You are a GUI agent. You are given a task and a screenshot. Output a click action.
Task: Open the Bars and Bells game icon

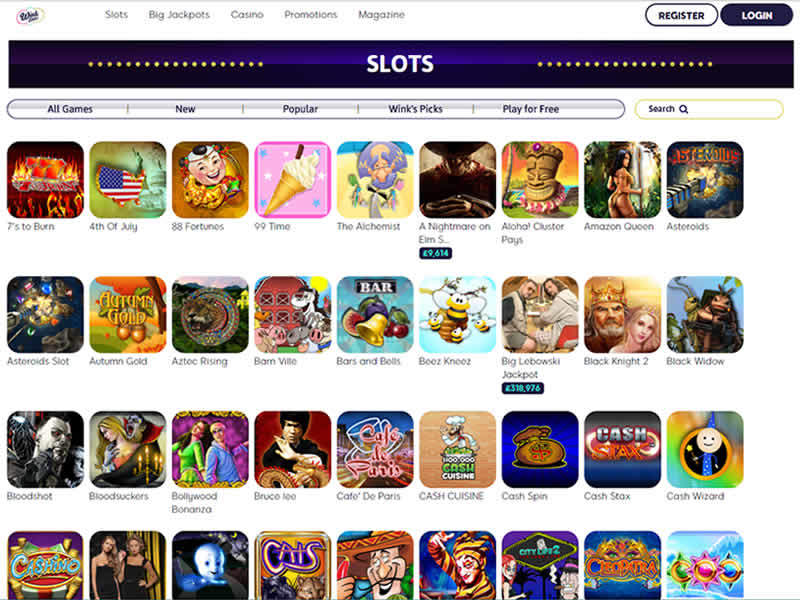coord(375,315)
